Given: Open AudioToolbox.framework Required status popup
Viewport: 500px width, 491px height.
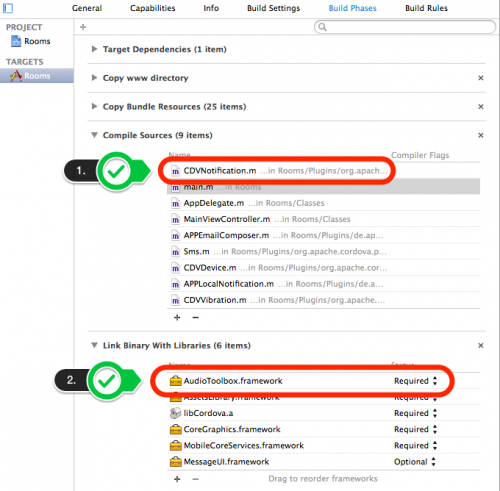Looking at the screenshot, I should [x=415, y=381].
